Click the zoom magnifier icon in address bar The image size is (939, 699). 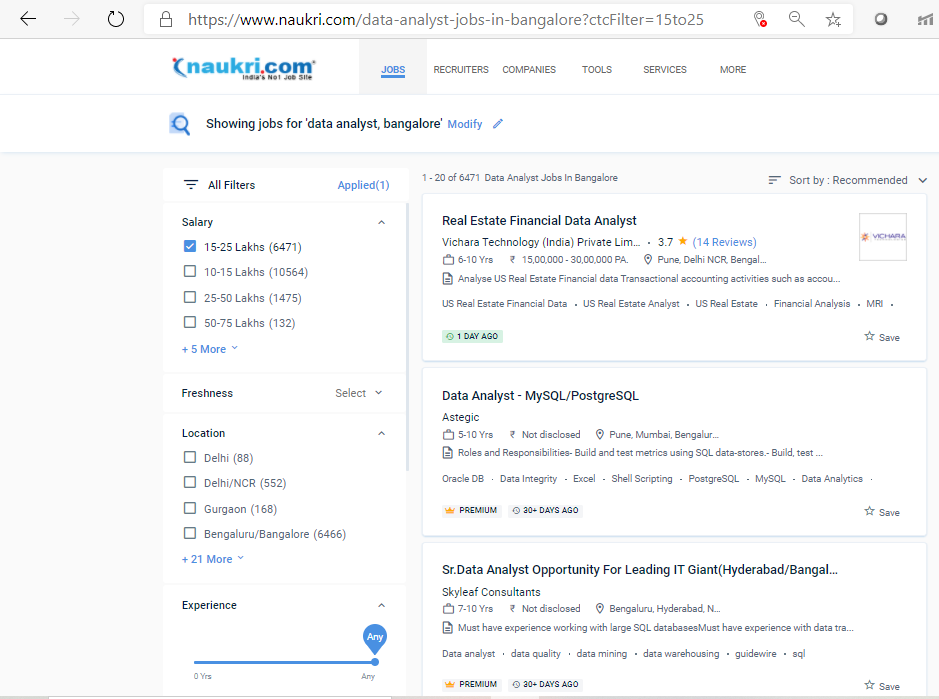[796, 19]
